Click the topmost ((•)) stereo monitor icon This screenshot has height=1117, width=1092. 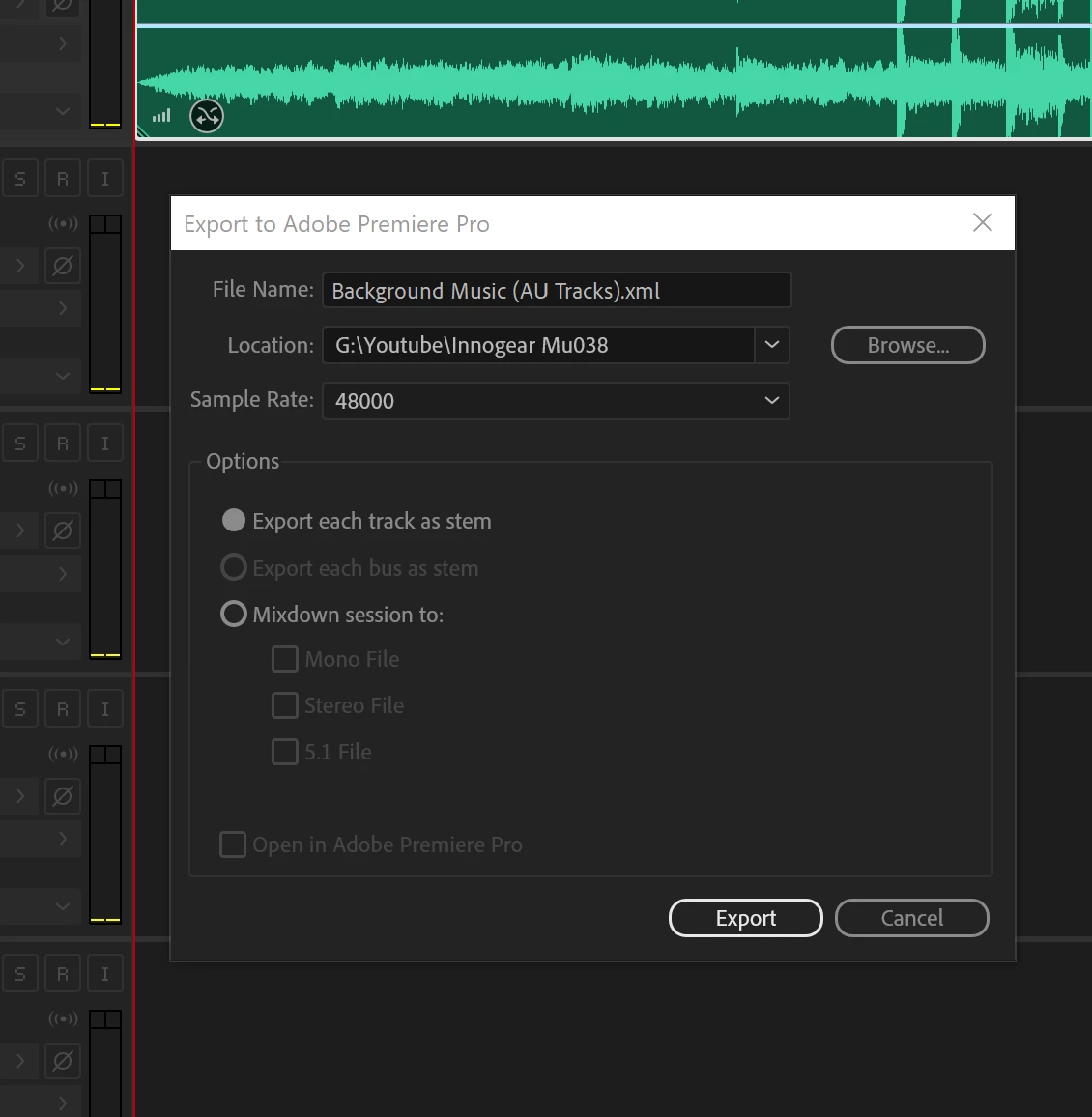pyautogui.click(x=63, y=223)
